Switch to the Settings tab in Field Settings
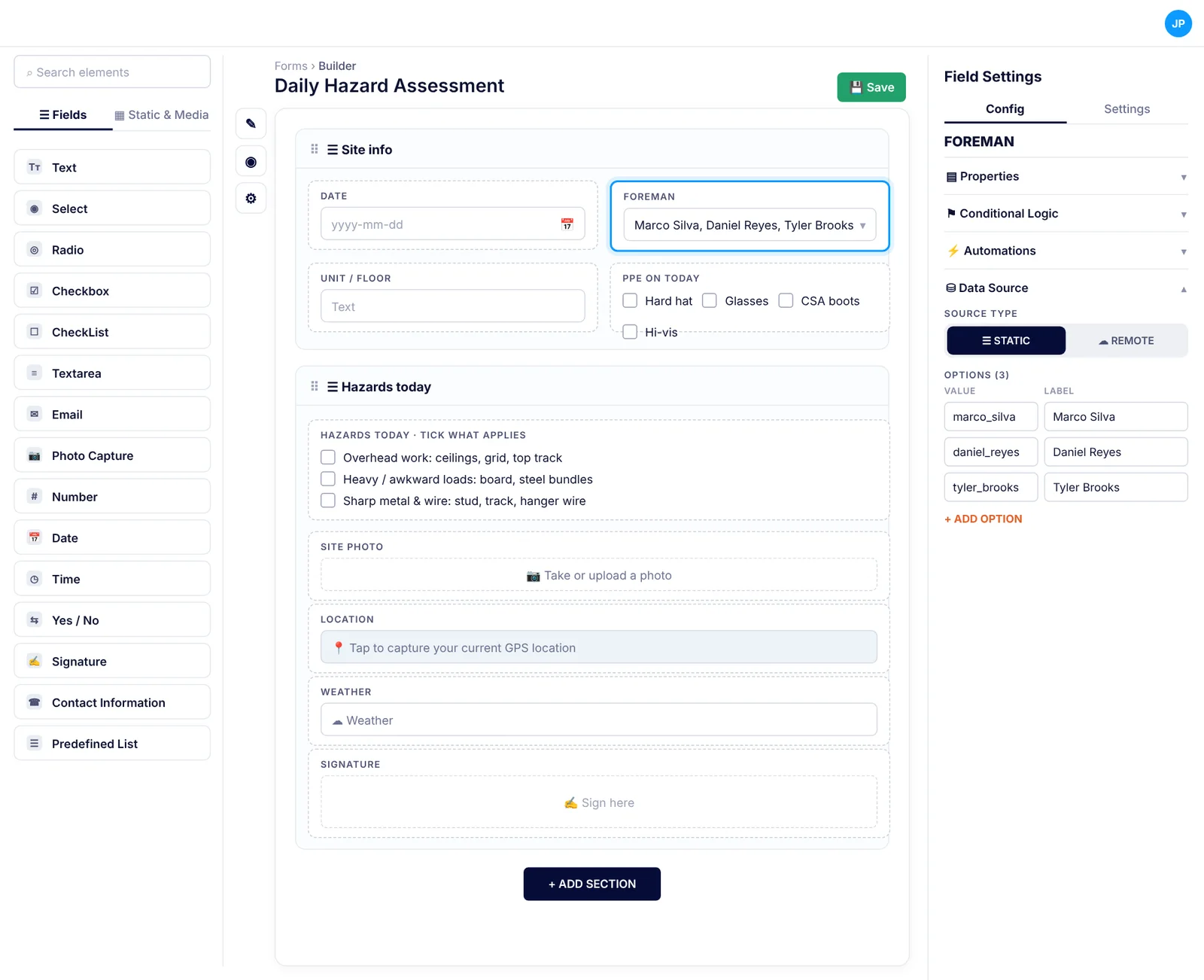Viewport: 1204px width, 980px height. tap(1126, 108)
